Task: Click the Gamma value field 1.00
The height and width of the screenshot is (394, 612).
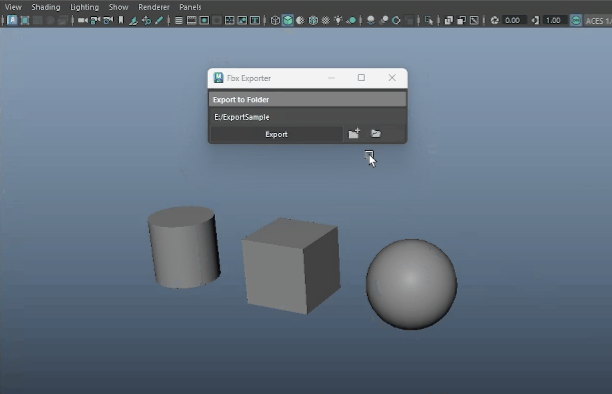Action: [x=554, y=20]
